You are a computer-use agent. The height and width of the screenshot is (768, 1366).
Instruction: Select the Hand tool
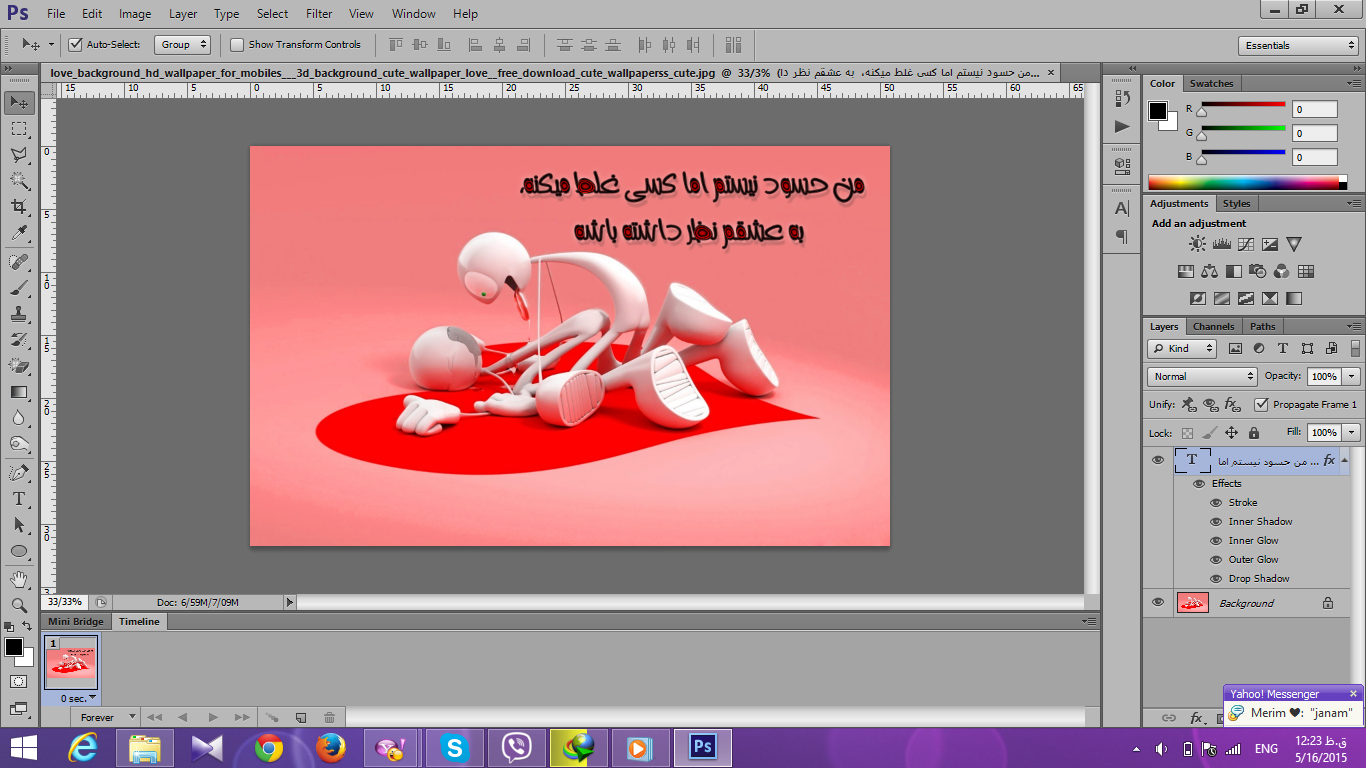[x=19, y=579]
